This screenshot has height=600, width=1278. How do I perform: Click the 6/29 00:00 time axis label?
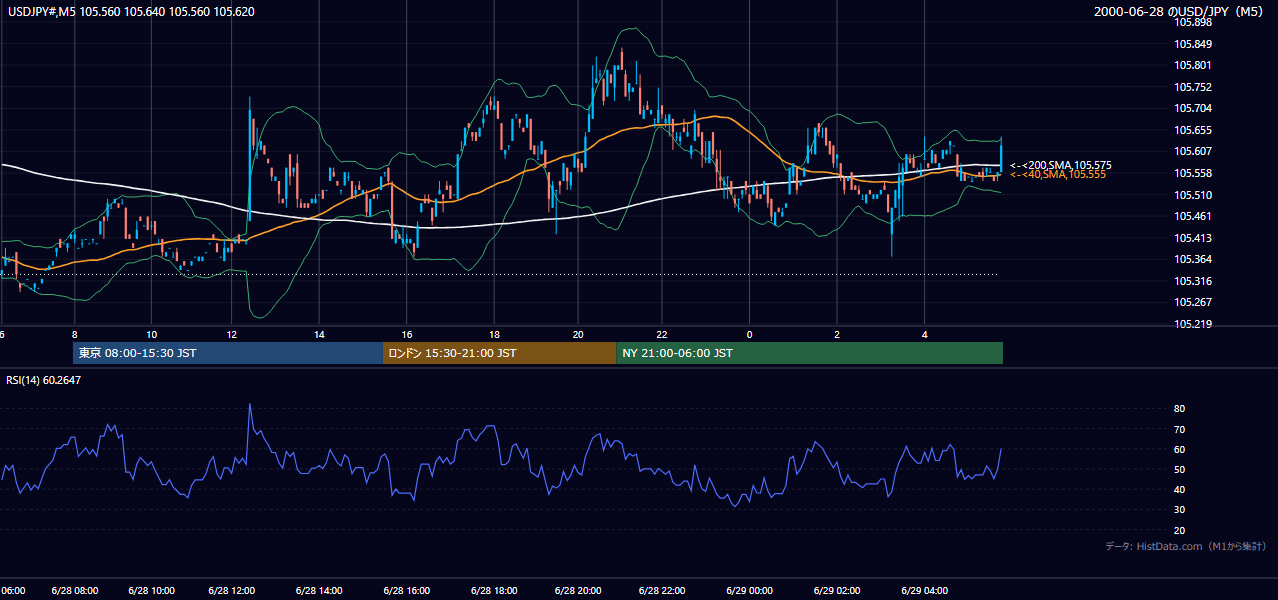[x=749, y=591]
